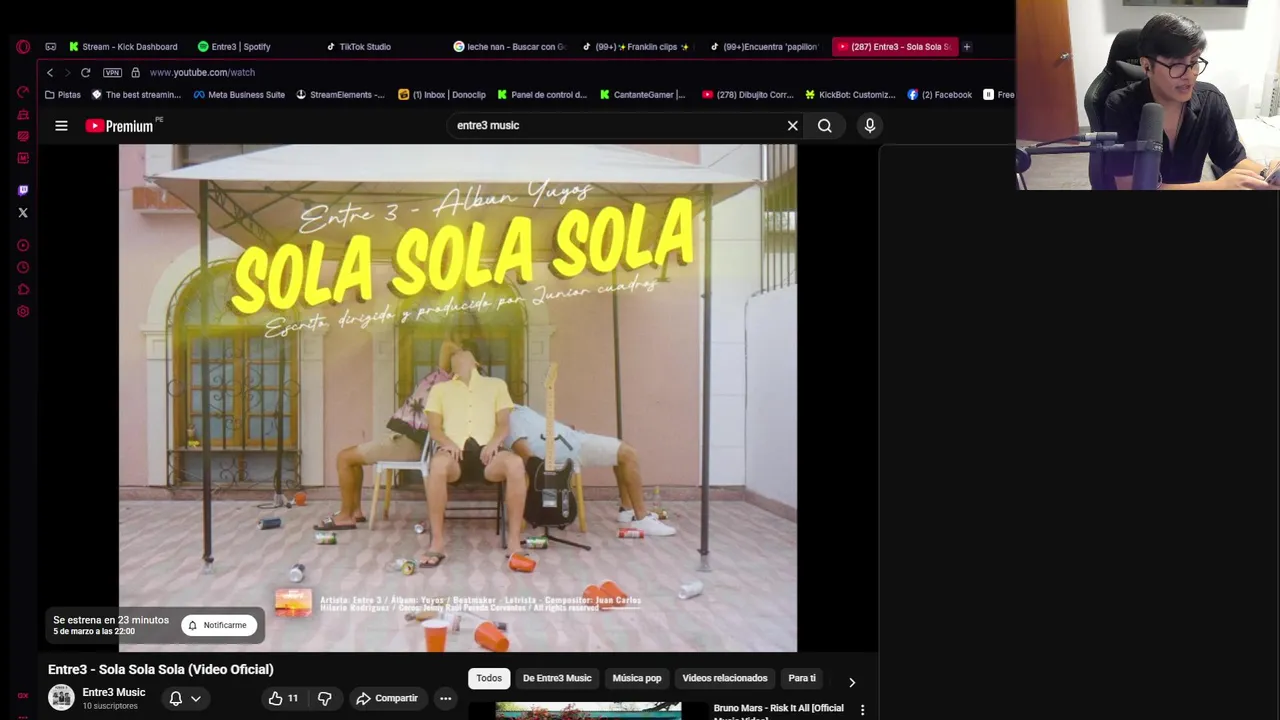
Task: Run search with magnifier button
Action: 824,126
